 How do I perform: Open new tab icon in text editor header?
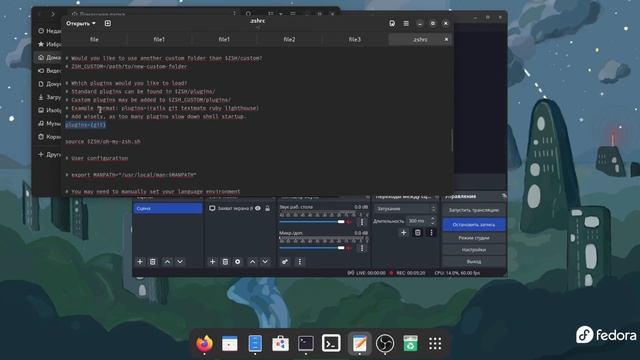pos(108,23)
